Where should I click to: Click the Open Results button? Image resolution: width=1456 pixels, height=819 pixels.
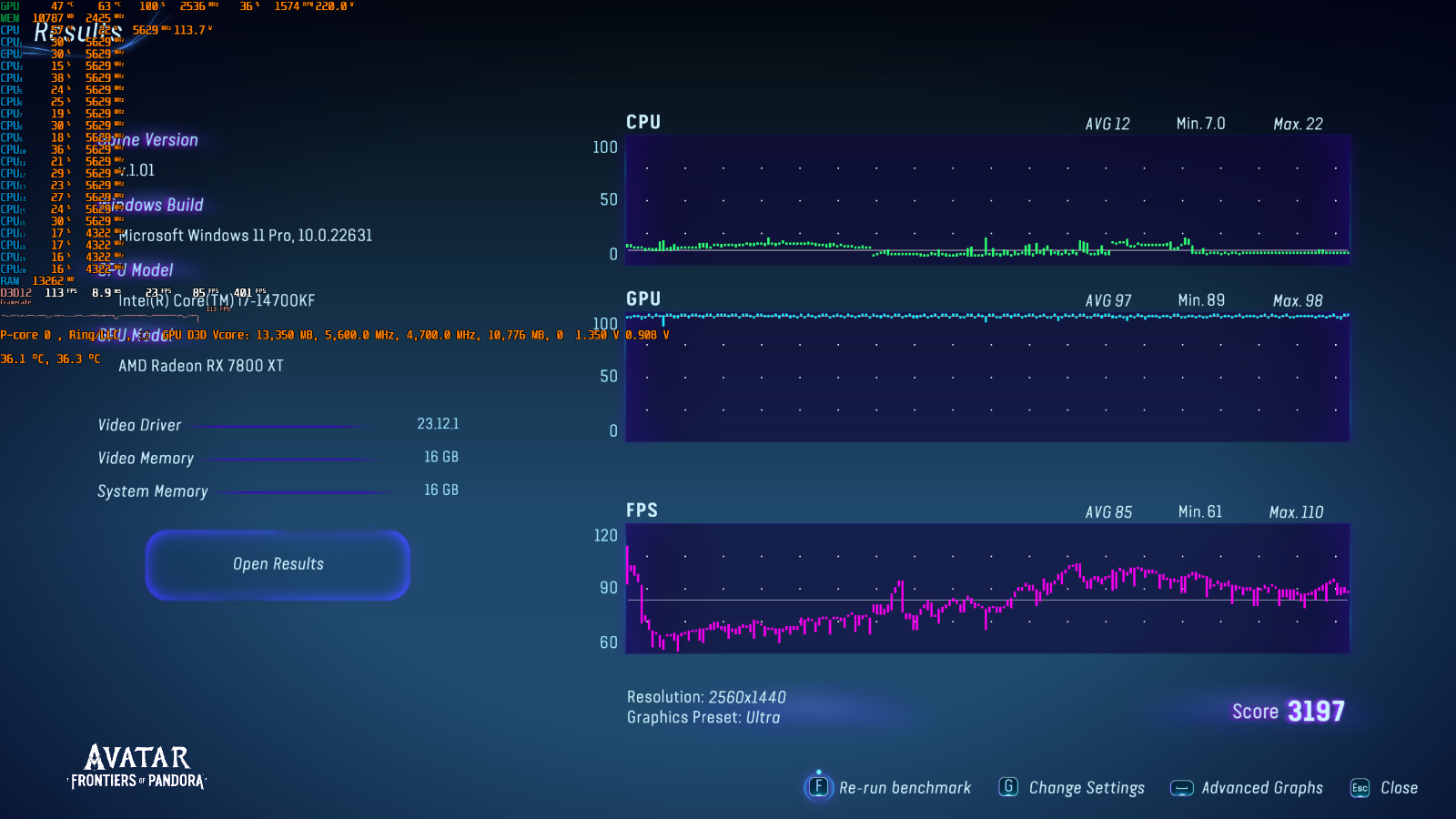point(278,564)
